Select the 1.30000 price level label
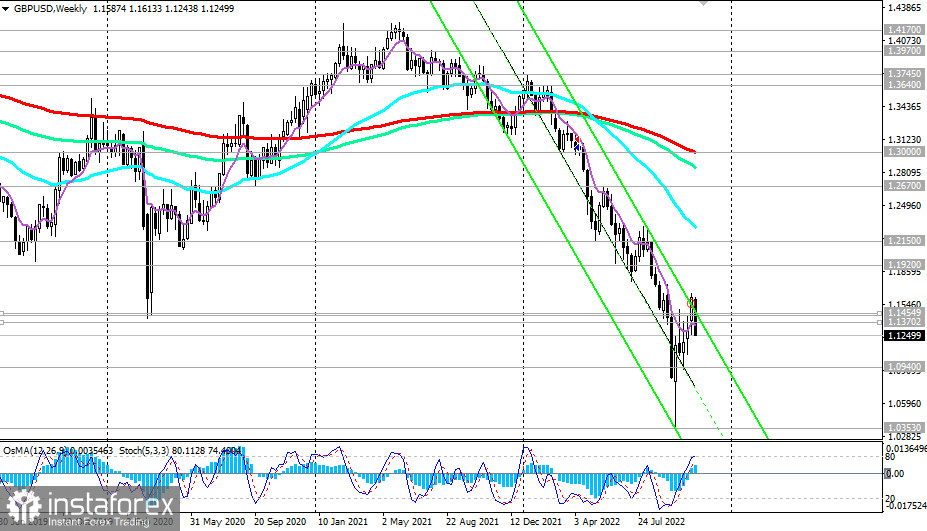927x531 pixels. pyautogui.click(x=903, y=151)
